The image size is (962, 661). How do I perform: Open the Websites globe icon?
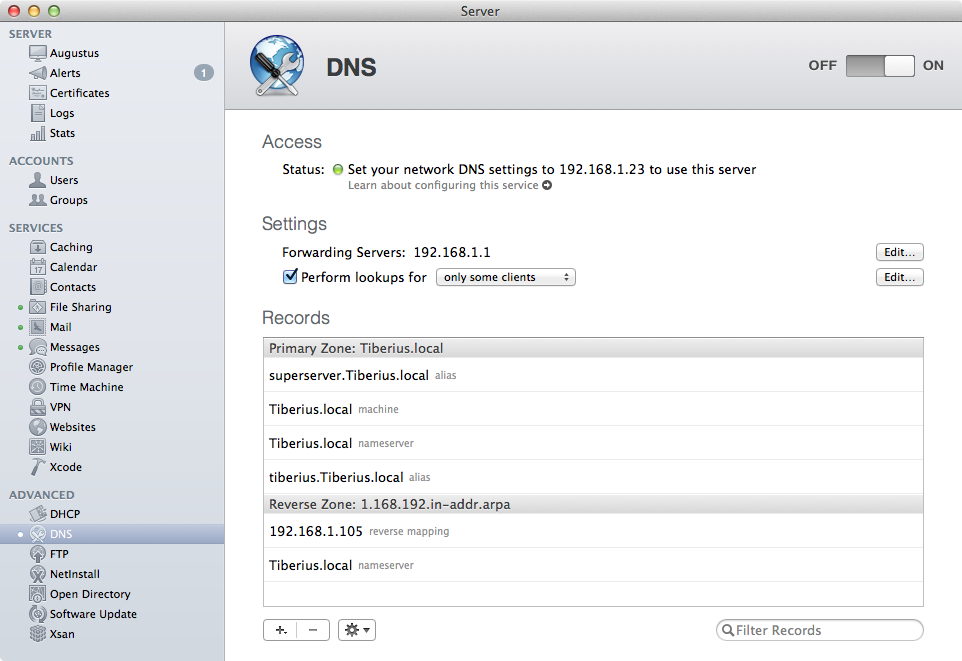tap(37, 427)
